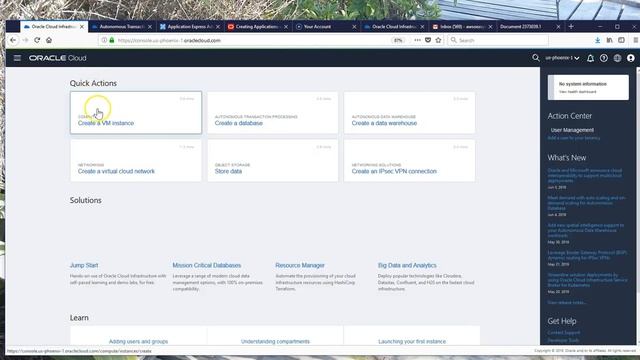Click the Pocket save icon

(x=428, y=40)
